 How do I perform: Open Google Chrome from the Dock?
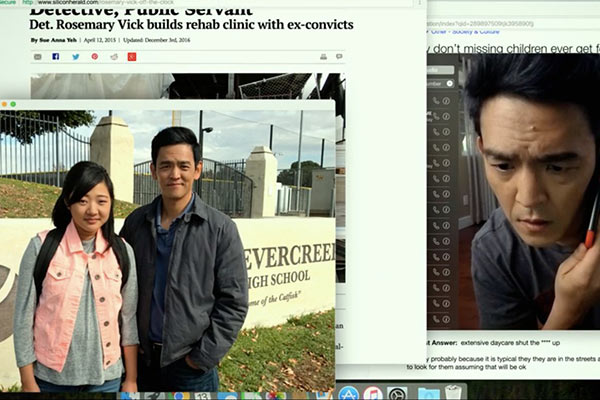click(178, 396)
